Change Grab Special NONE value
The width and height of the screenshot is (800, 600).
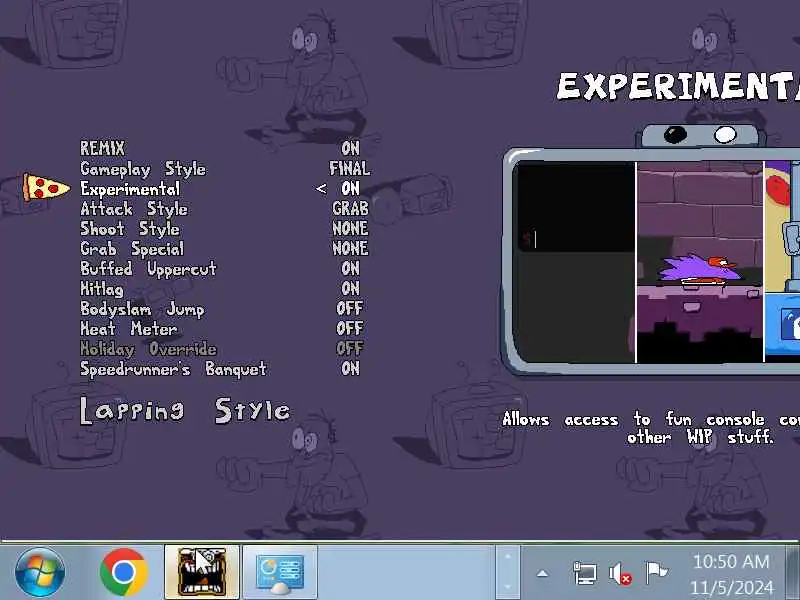pyautogui.click(x=350, y=248)
